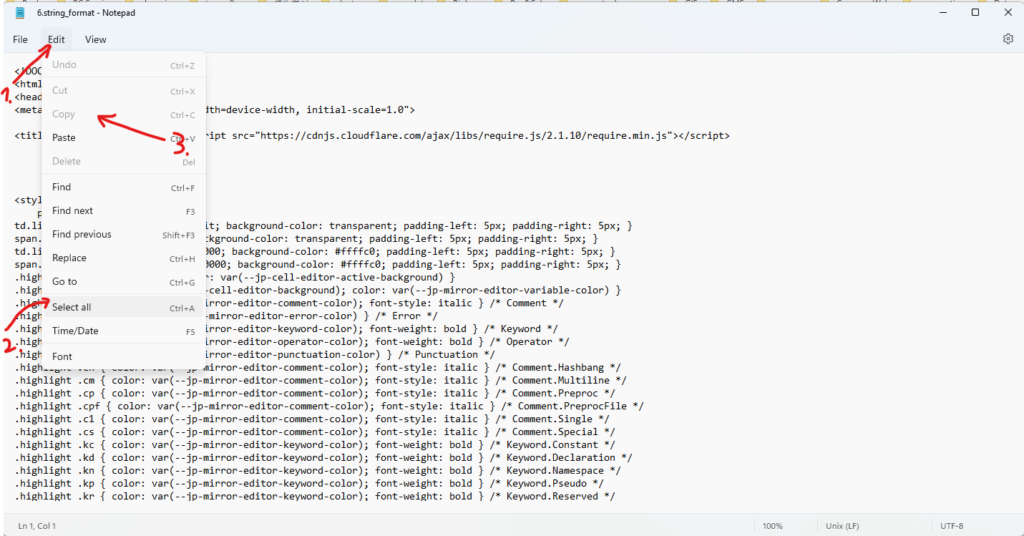This screenshot has height=536, width=1024.
Task: Click the line with Comment.Single
Action: [x=312, y=419]
